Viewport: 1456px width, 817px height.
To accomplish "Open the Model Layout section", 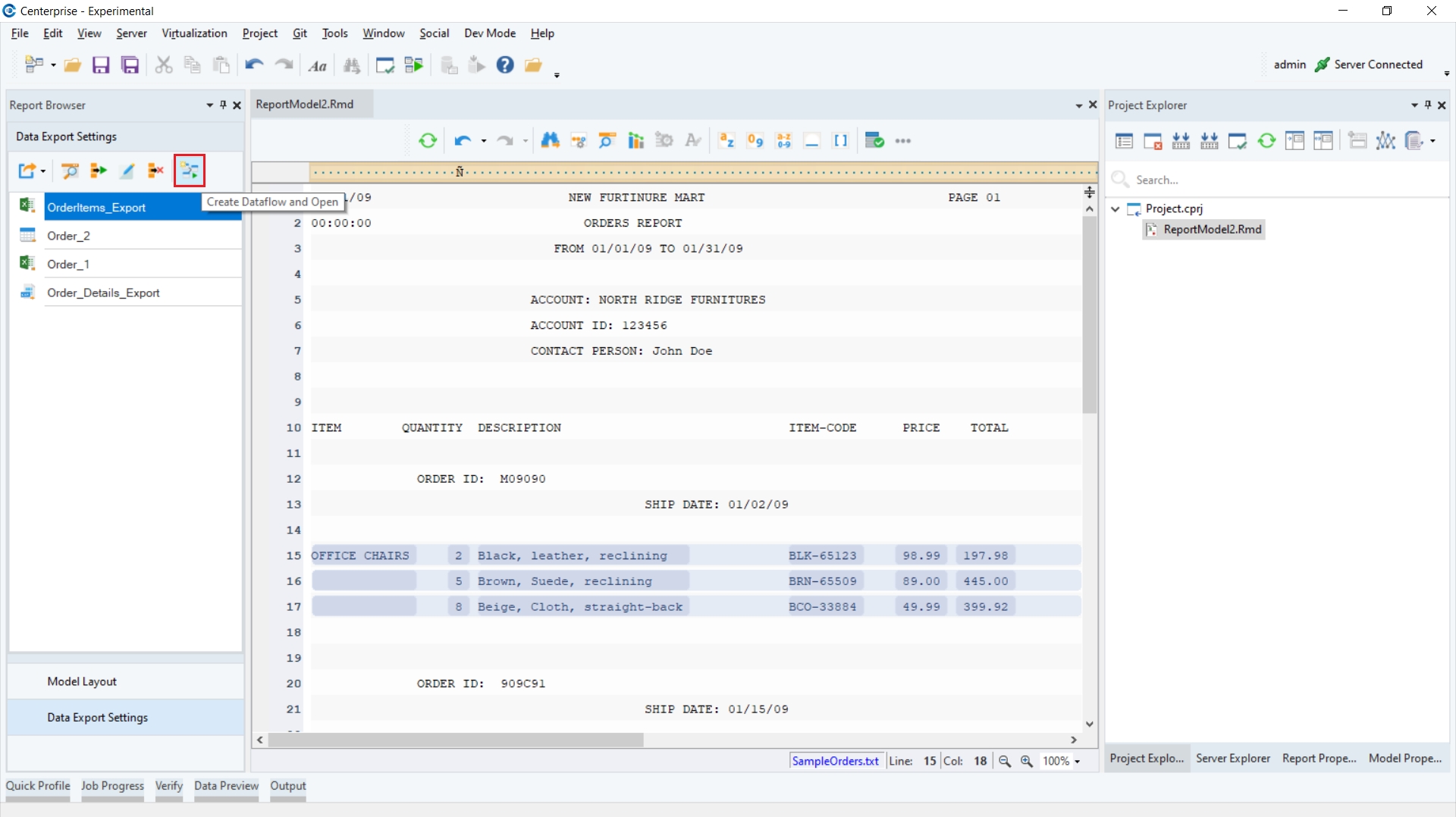I will coord(82,681).
